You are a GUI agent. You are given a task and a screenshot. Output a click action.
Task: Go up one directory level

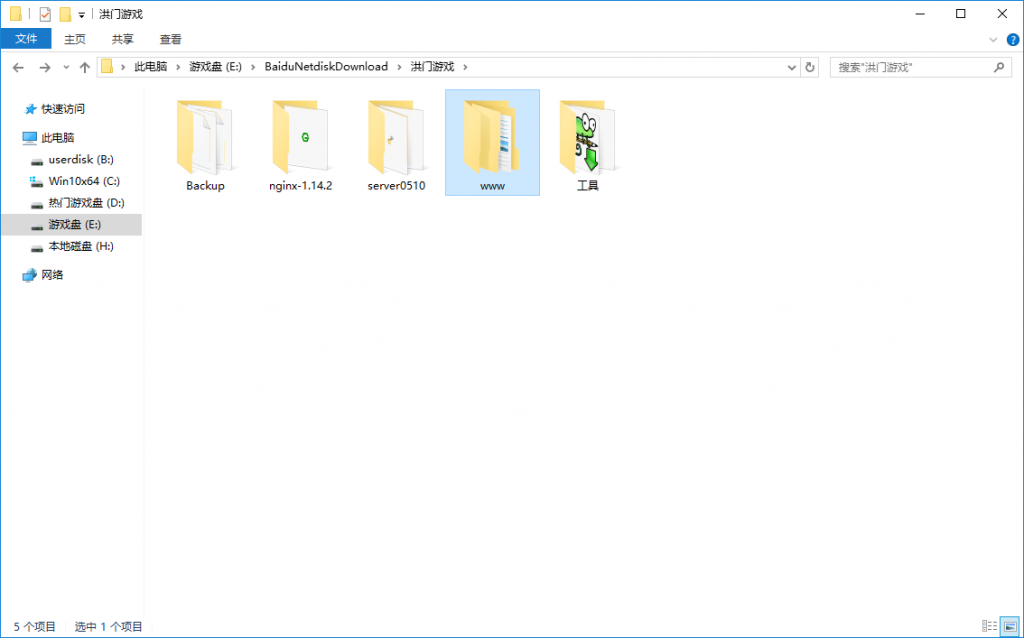(x=85, y=67)
